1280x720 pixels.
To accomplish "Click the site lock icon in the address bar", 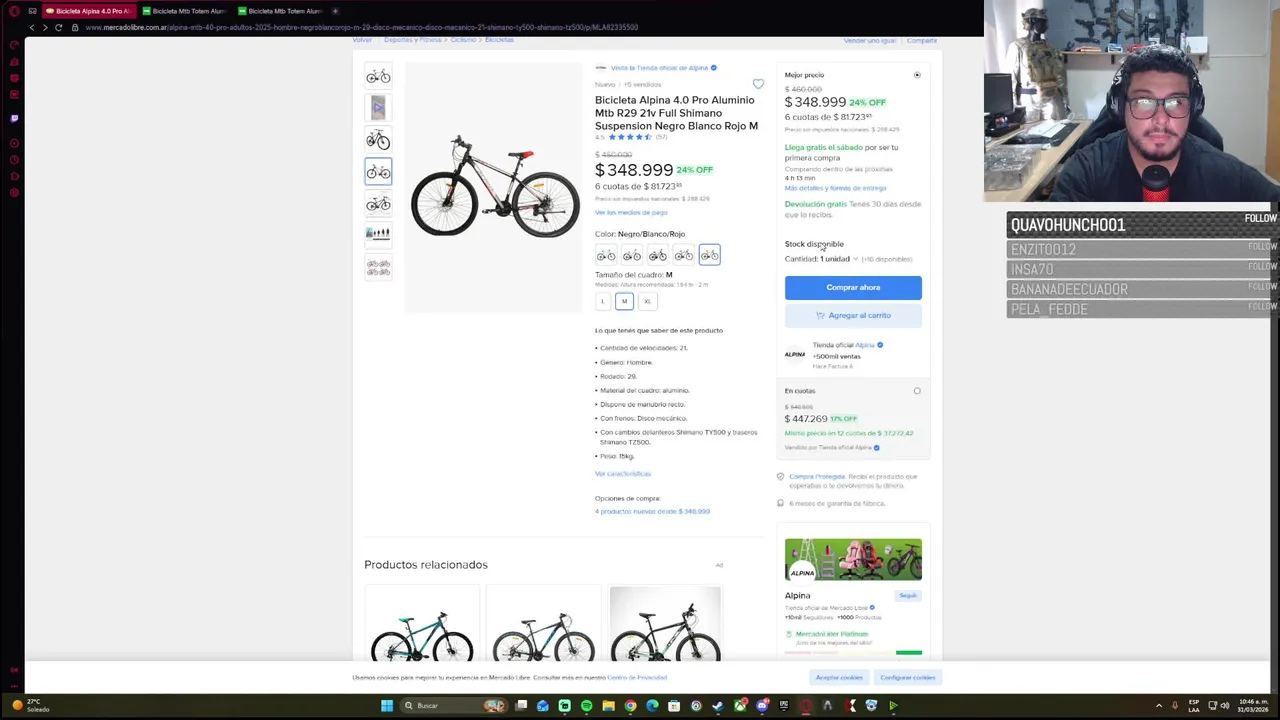I will (75, 27).
